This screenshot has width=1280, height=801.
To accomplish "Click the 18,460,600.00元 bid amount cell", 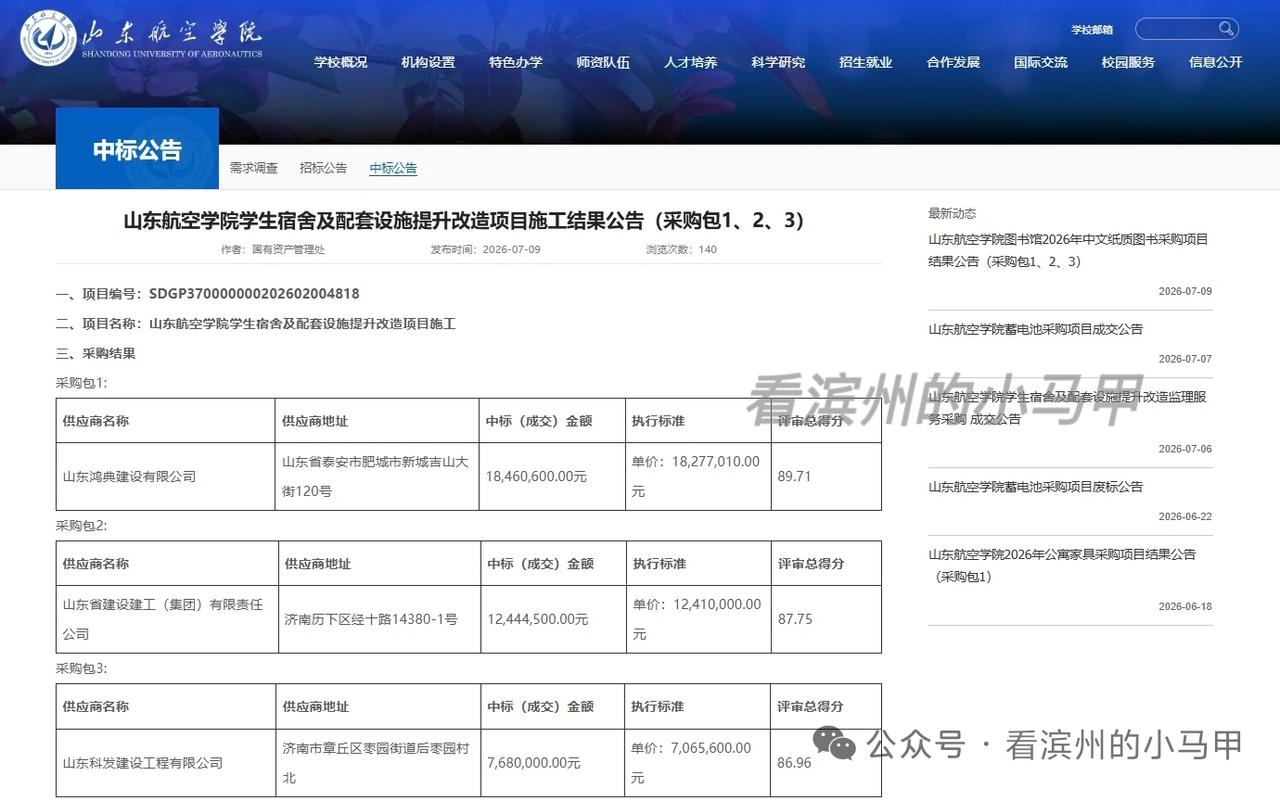I will coord(552,476).
